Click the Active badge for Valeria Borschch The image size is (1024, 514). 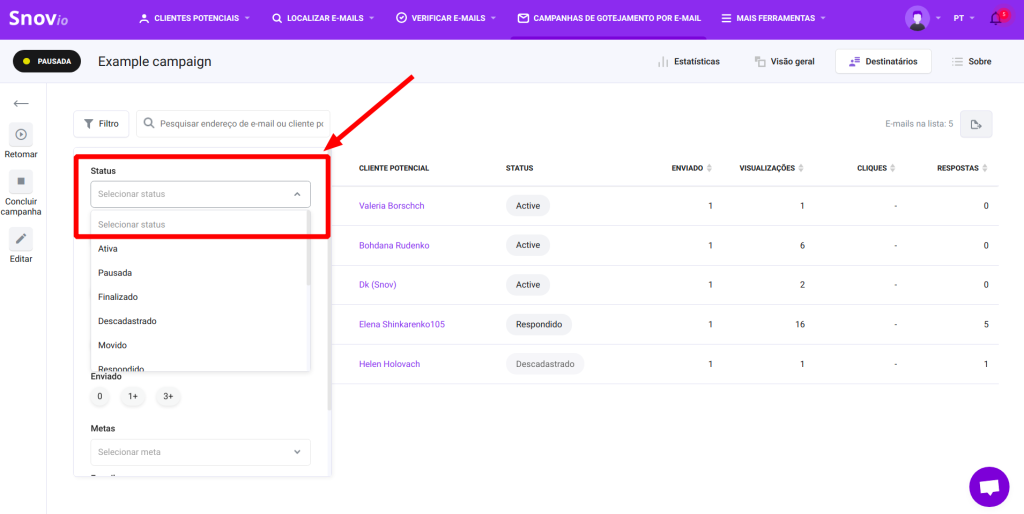click(528, 206)
